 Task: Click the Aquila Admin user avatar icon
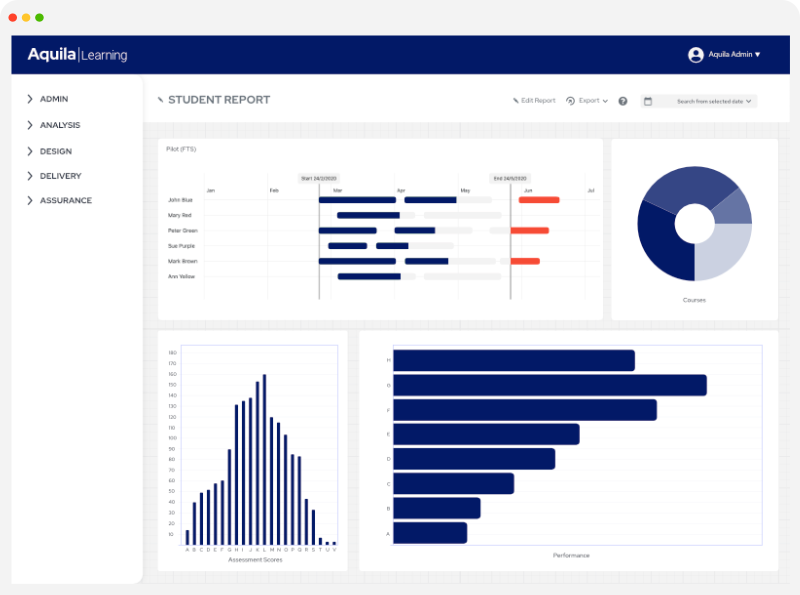(x=696, y=55)
